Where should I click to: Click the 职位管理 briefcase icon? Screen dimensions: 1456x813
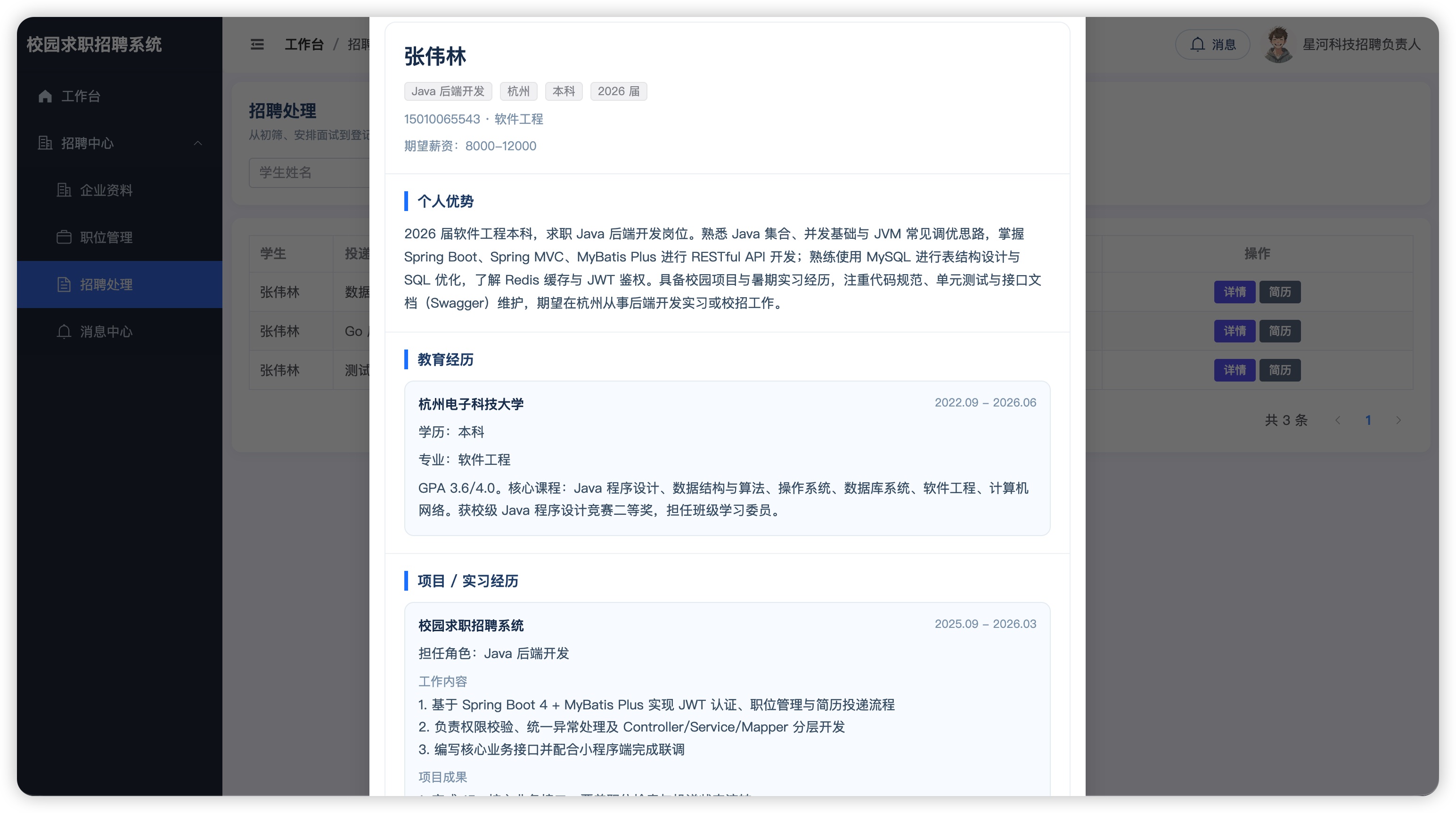coord(64,237)
